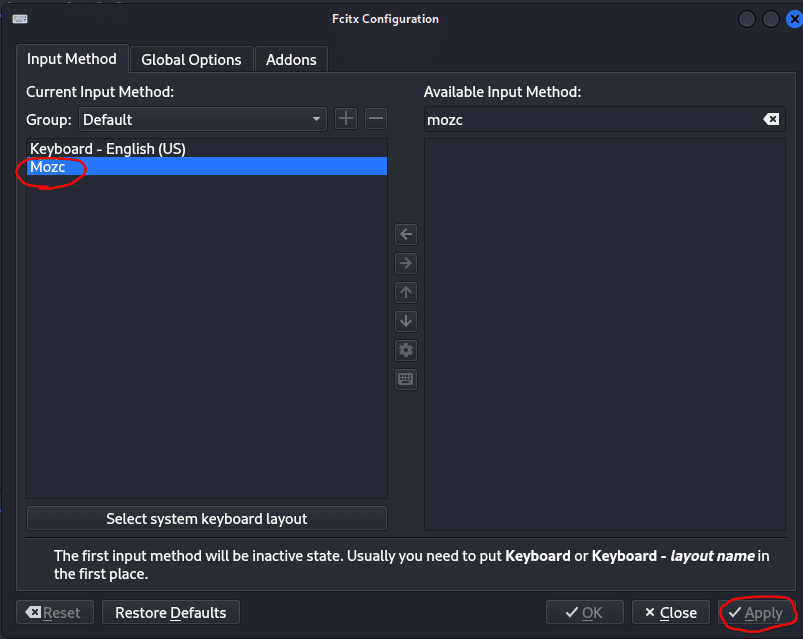
Task: Open the gear configure icon for Mozc
Action: coord(406,351)
